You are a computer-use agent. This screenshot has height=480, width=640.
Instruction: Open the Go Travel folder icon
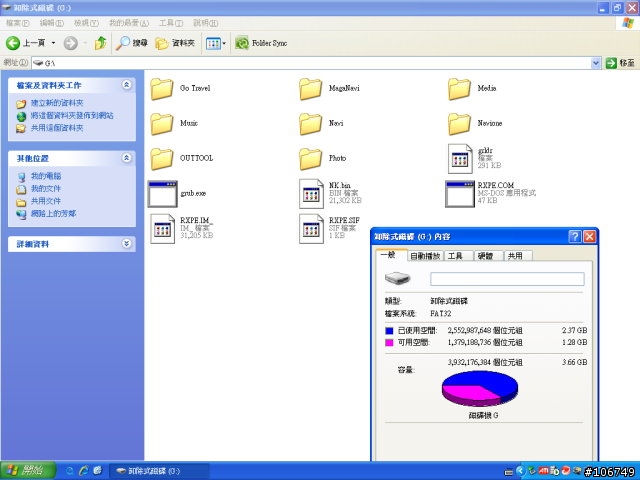click(162, 89)
